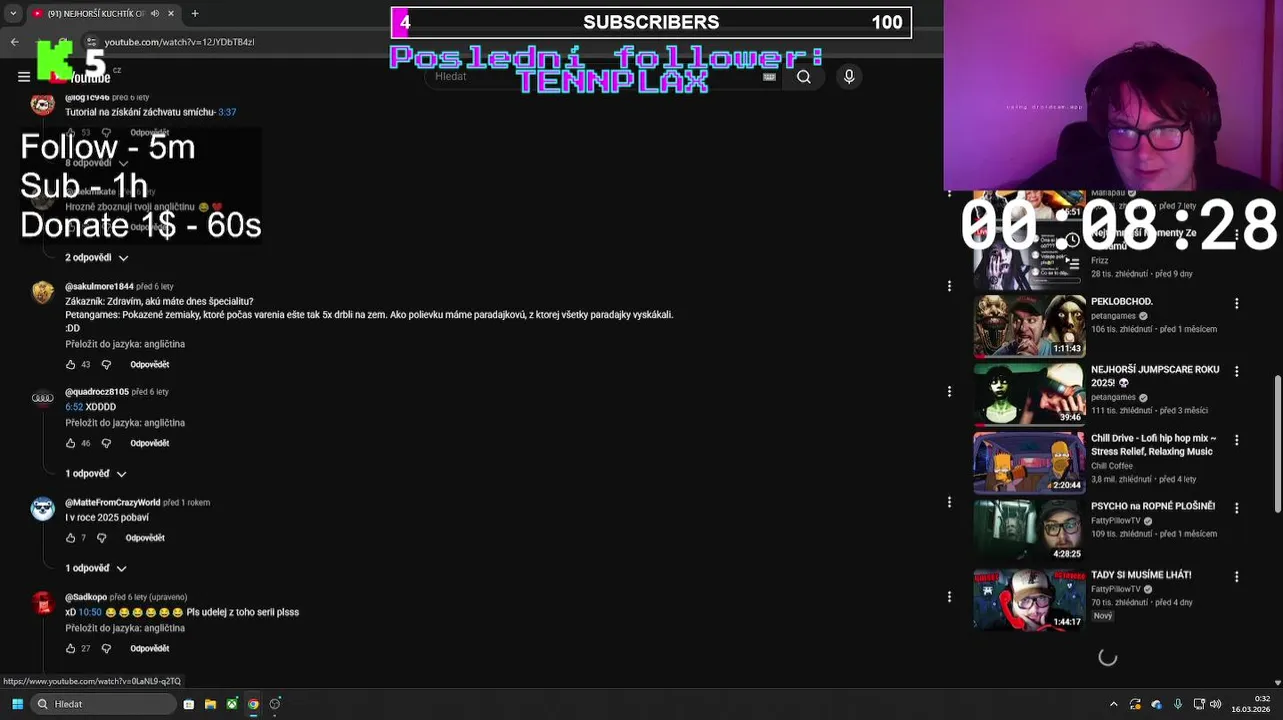Jump to timestamp 6:52 in the comment

point(74,407)
